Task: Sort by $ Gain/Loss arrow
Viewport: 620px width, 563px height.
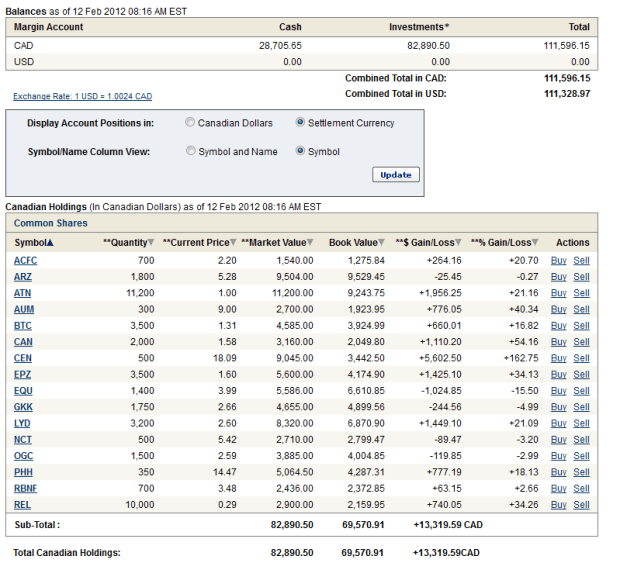Action: (x=458, y=243)
